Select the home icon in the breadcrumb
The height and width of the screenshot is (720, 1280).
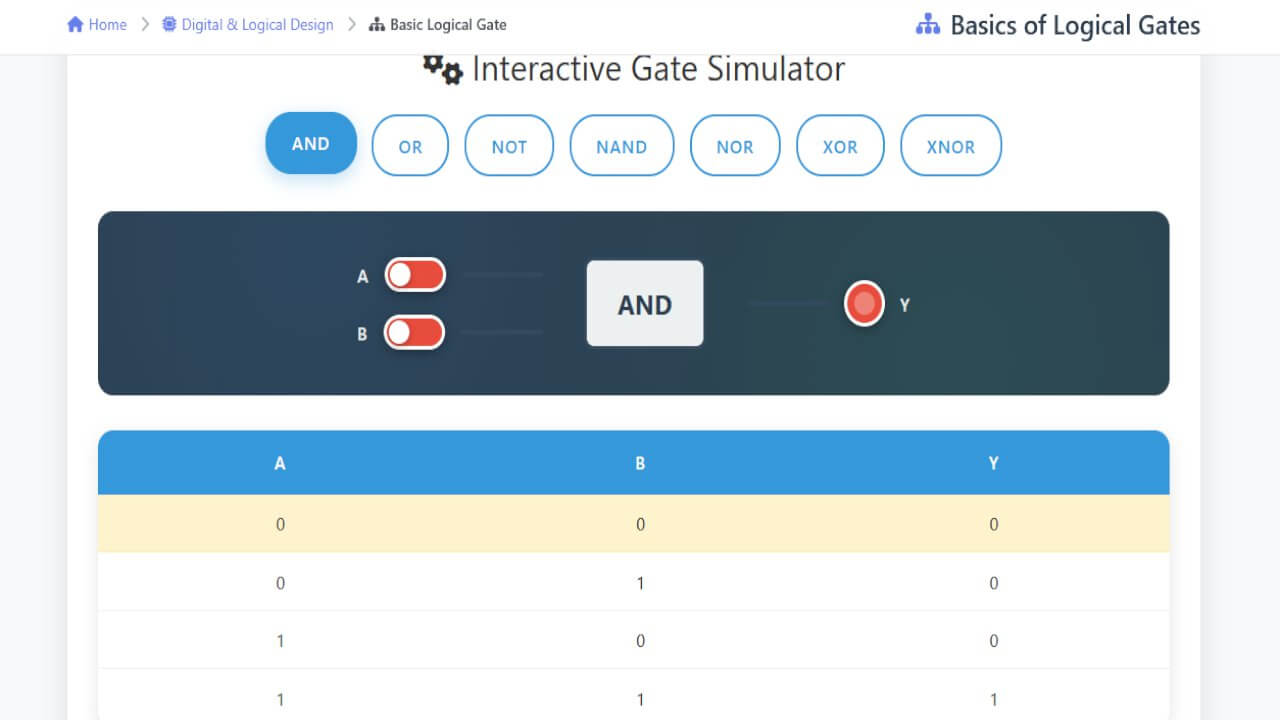(73, 23)
